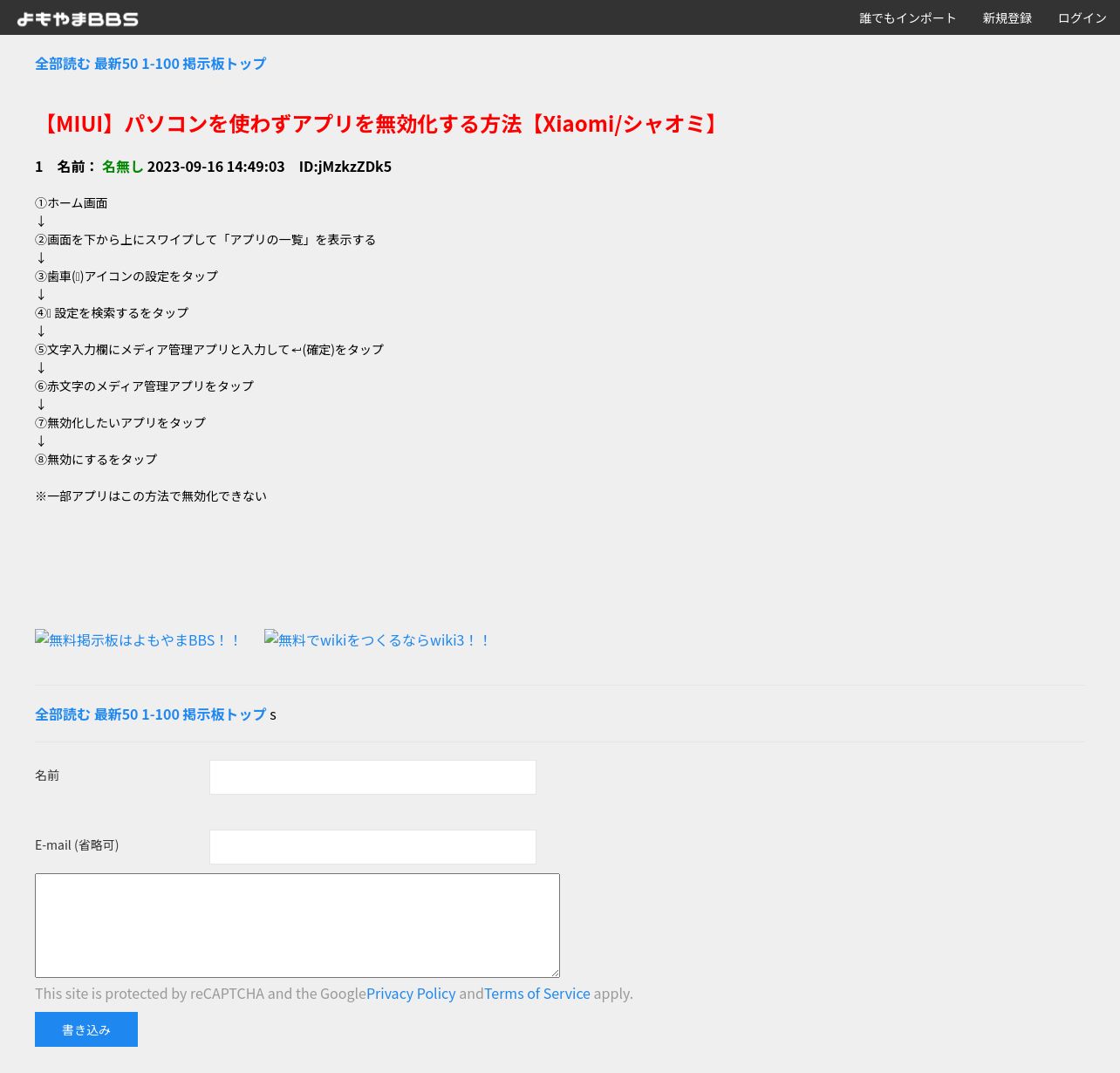The width and height of the screenshot is (1120, 1073).
Task: Click 掲示板トップ in the link row above the thread title
Action: tap(224, 64)
